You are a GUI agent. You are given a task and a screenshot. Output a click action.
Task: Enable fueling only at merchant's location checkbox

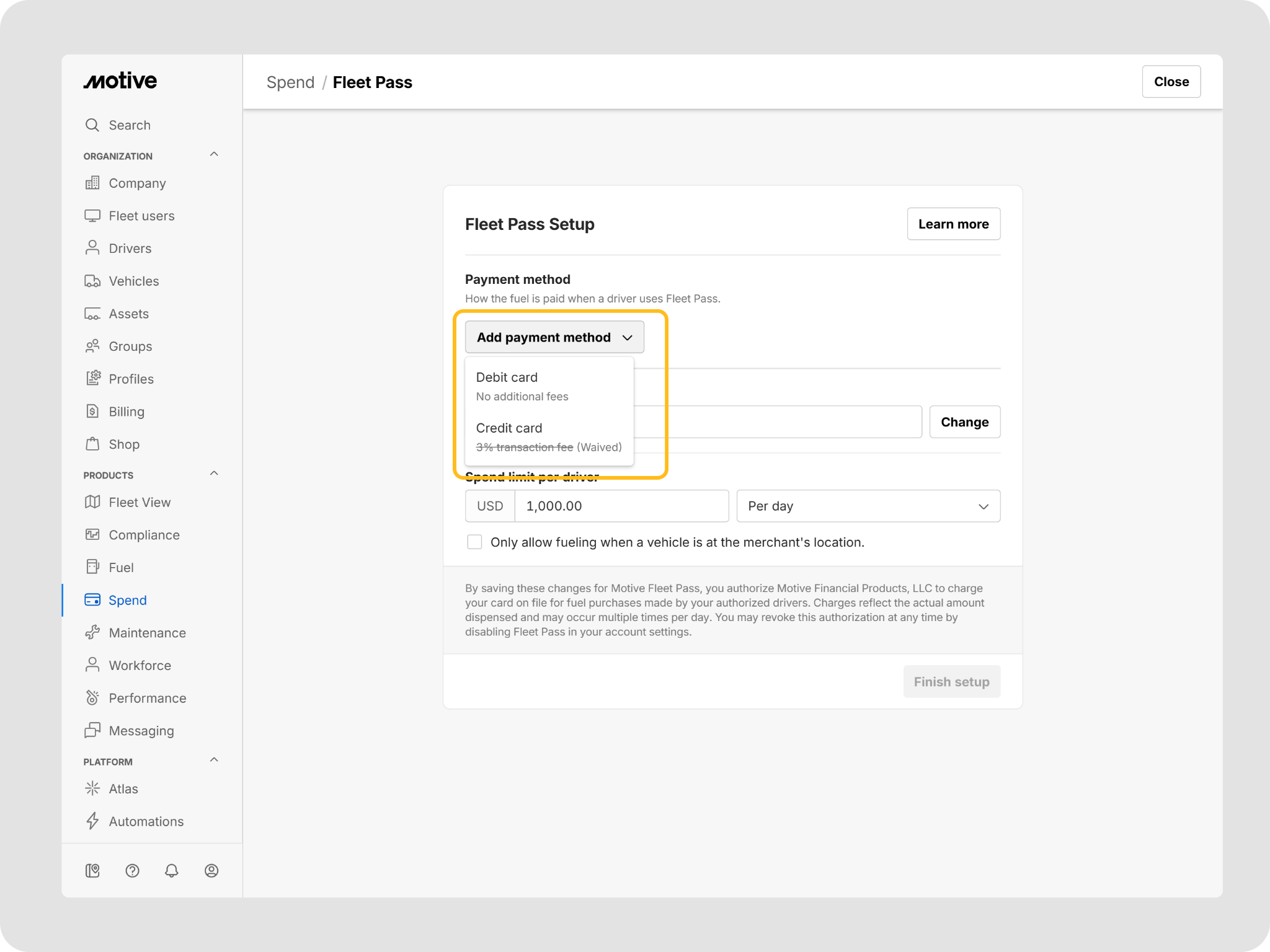(474, 542)
